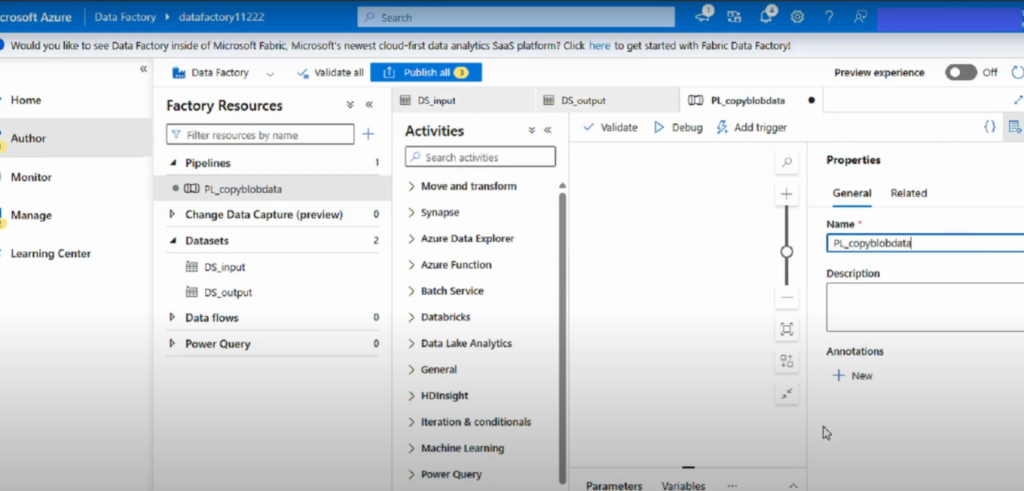Screen dimensions: 1024x491
Task: Open the feedback person icon in header
Action: [860, 17]
